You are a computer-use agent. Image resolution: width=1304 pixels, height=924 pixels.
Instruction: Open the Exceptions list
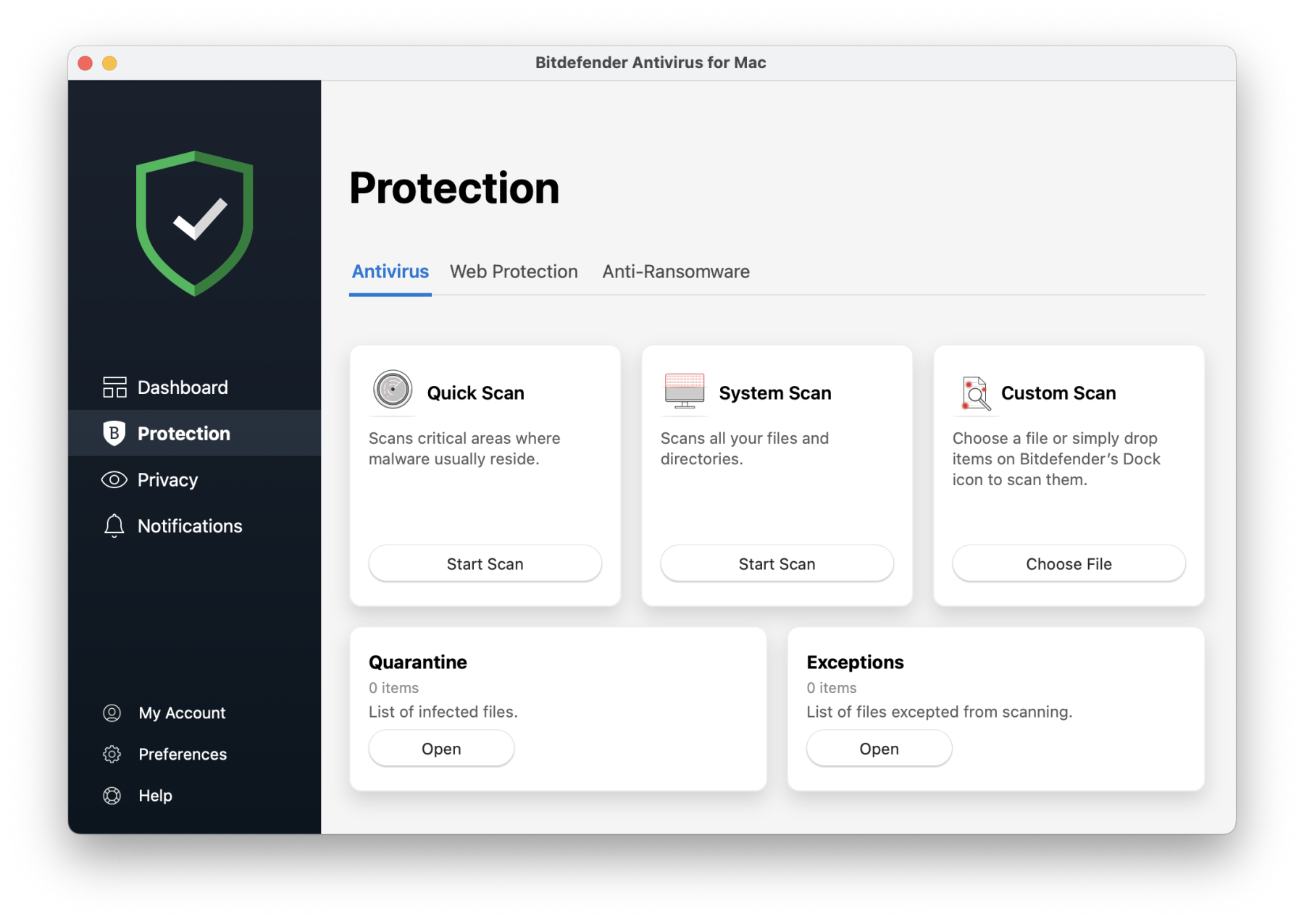(879, 748)
